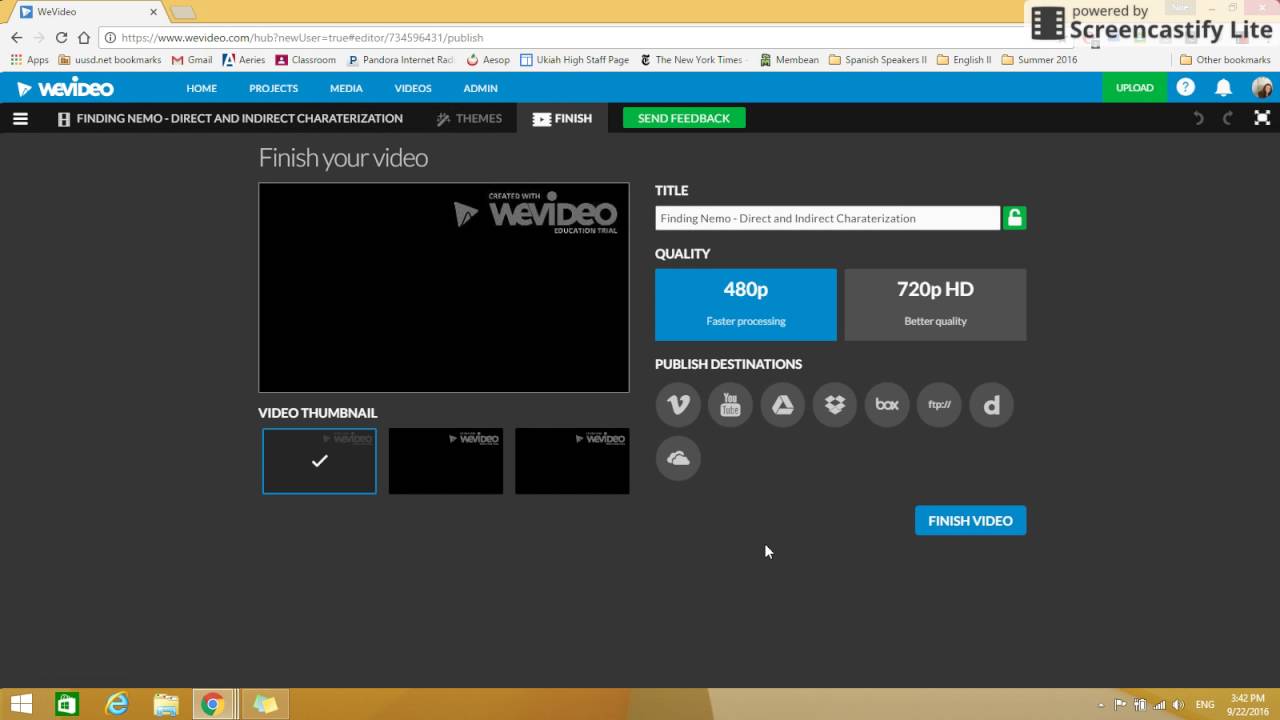Image resolution: width=1280 pixels, height=720 pixels.
Task: Toggle the green privacy lock icon
Action: (x=1014, y=218)
